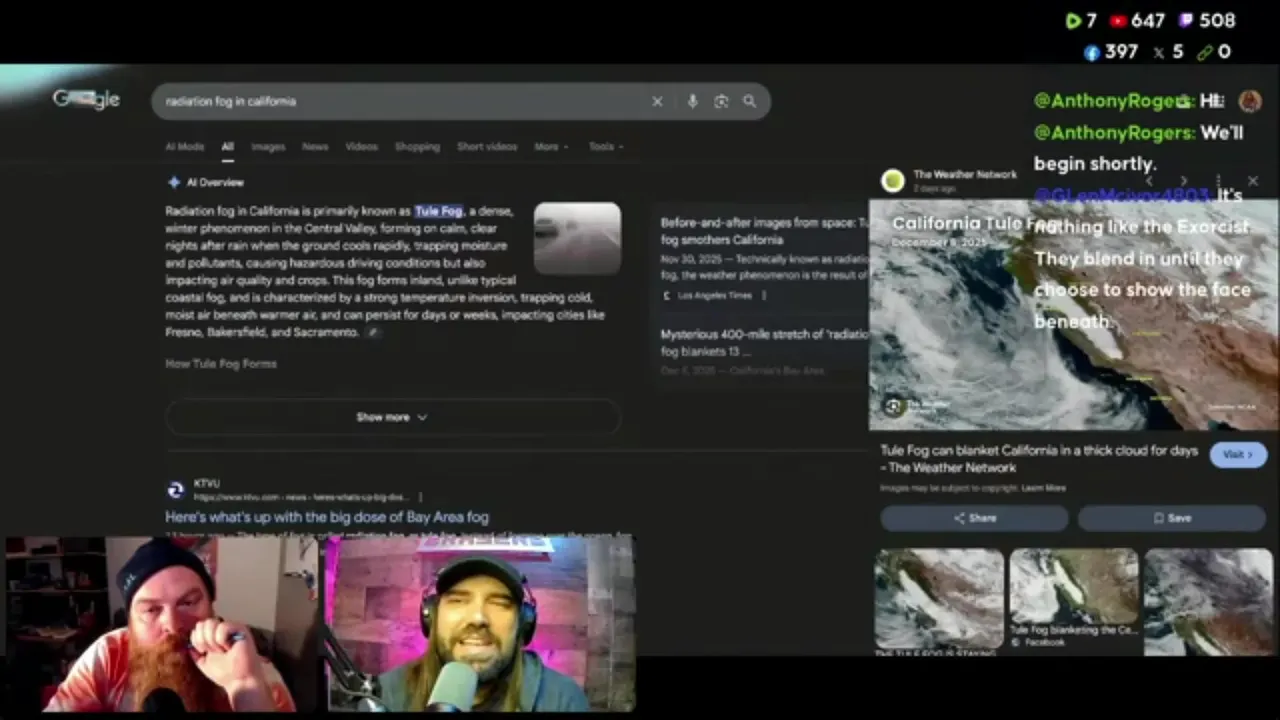The image size is (1280, 720).
Task: Switch to the Images tab
Action: point(268,146)
